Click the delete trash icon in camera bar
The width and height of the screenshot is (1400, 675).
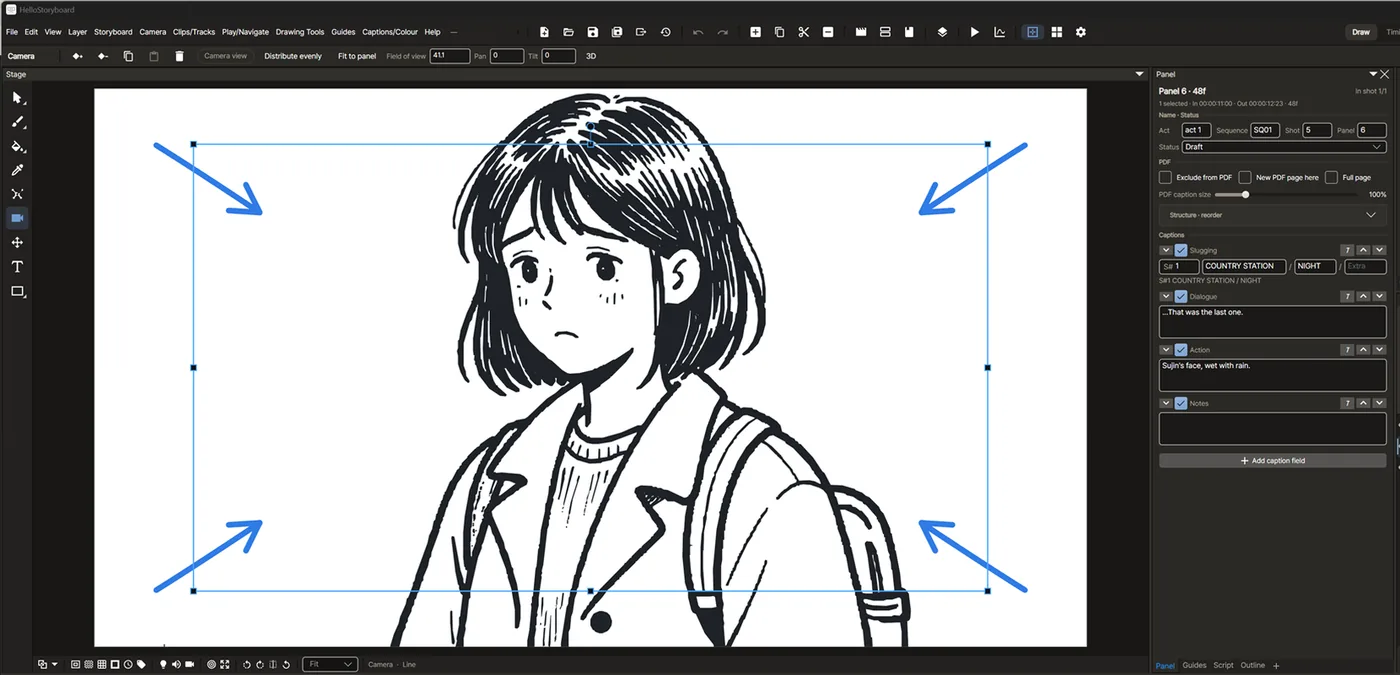179,56
